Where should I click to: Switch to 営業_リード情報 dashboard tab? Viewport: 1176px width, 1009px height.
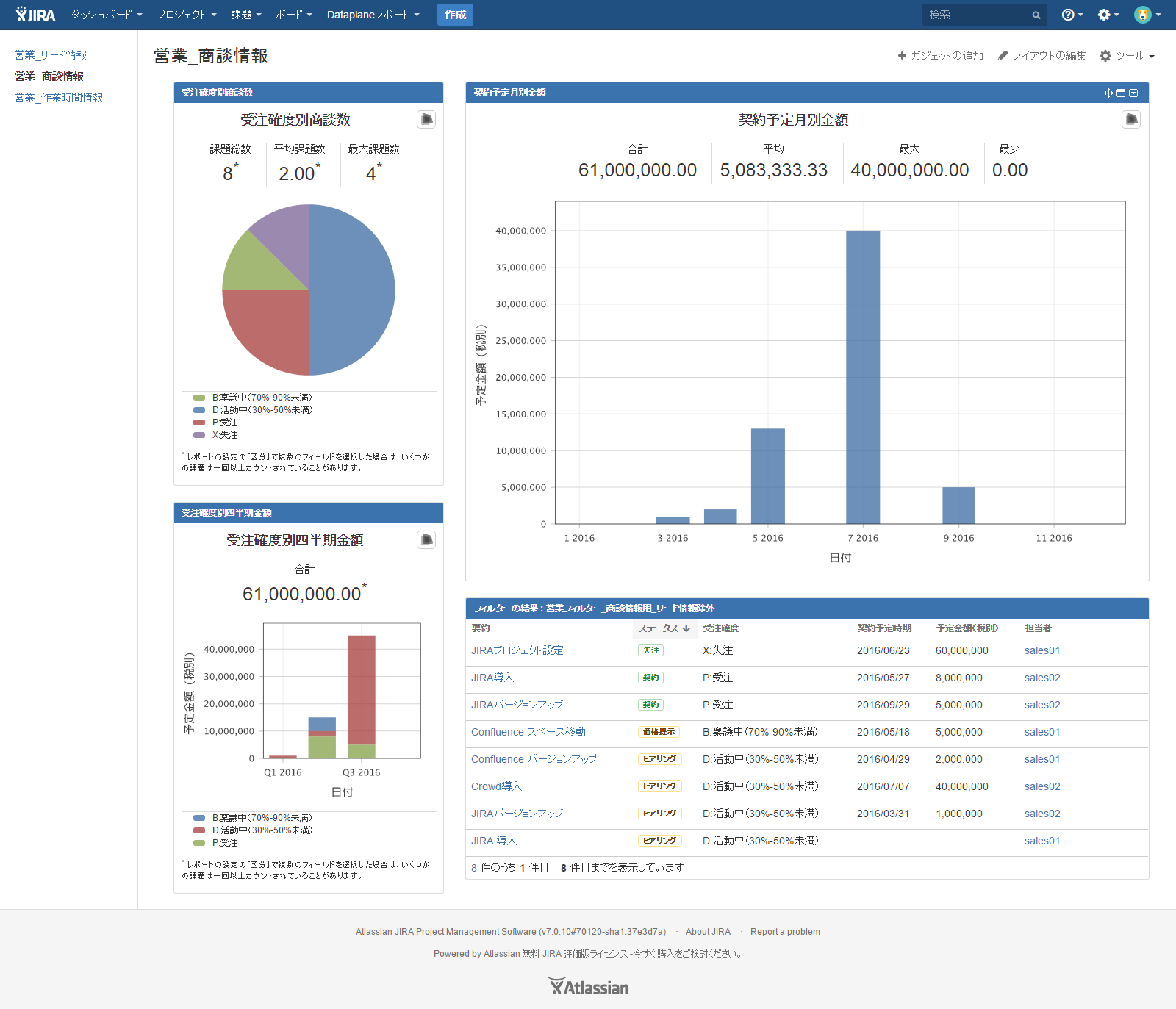(51, 55)
